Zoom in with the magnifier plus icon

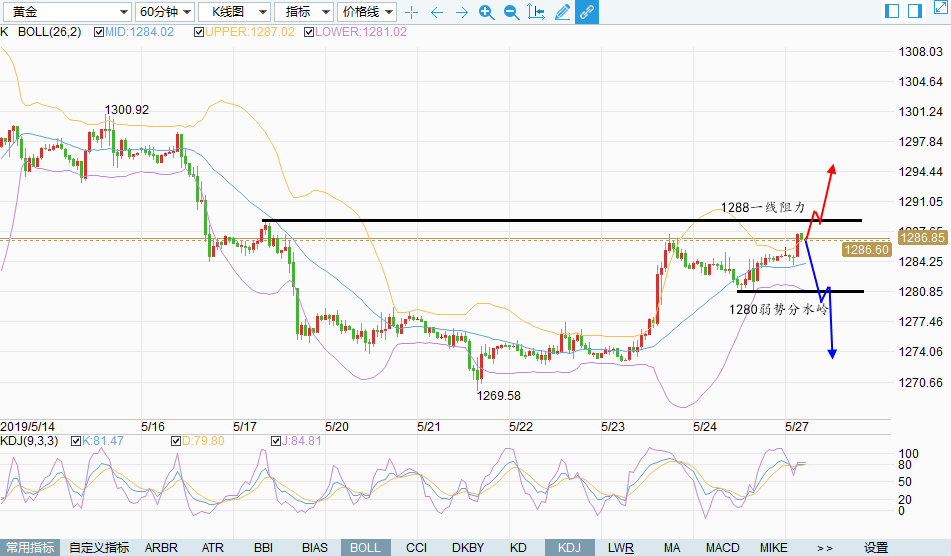[x=486, y=12]
